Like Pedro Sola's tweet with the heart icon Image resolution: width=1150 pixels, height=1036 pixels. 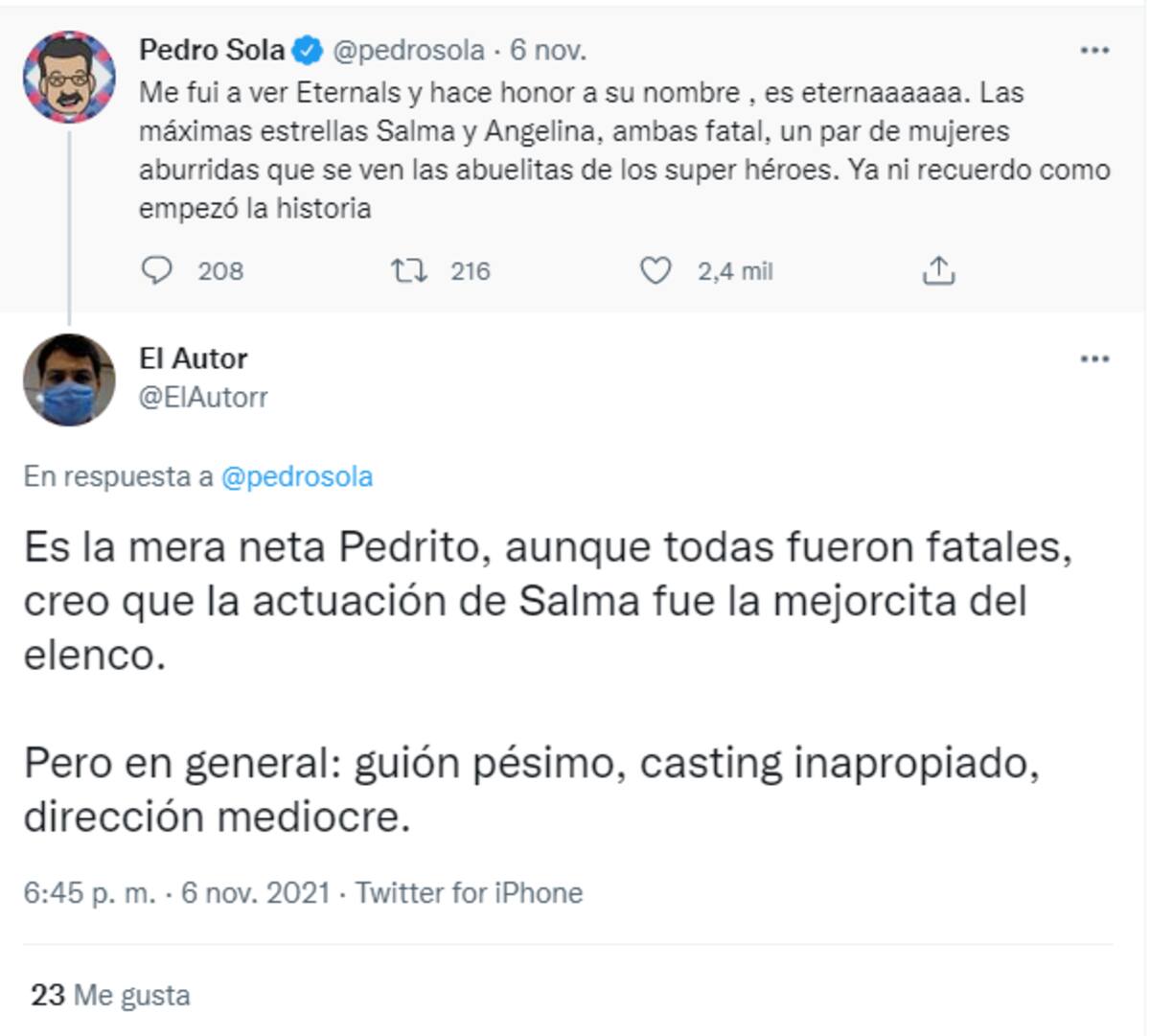click(x=655, y=271)
